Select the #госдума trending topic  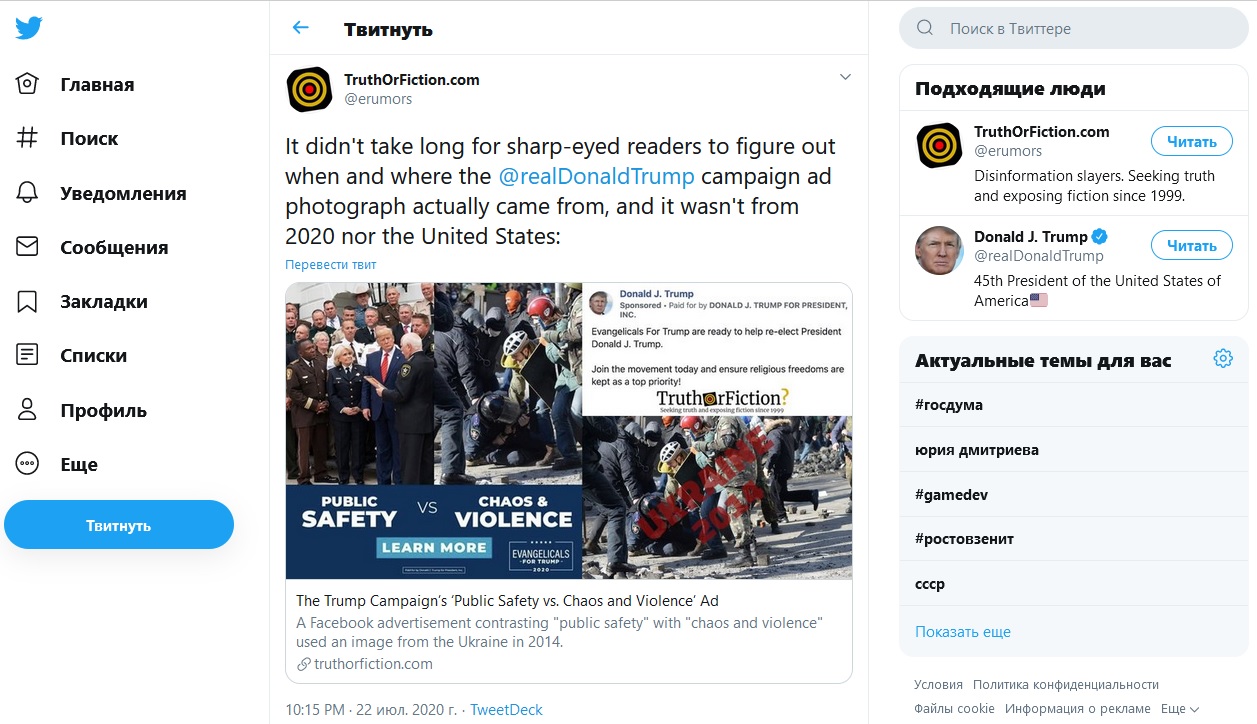click(1073, 405)
